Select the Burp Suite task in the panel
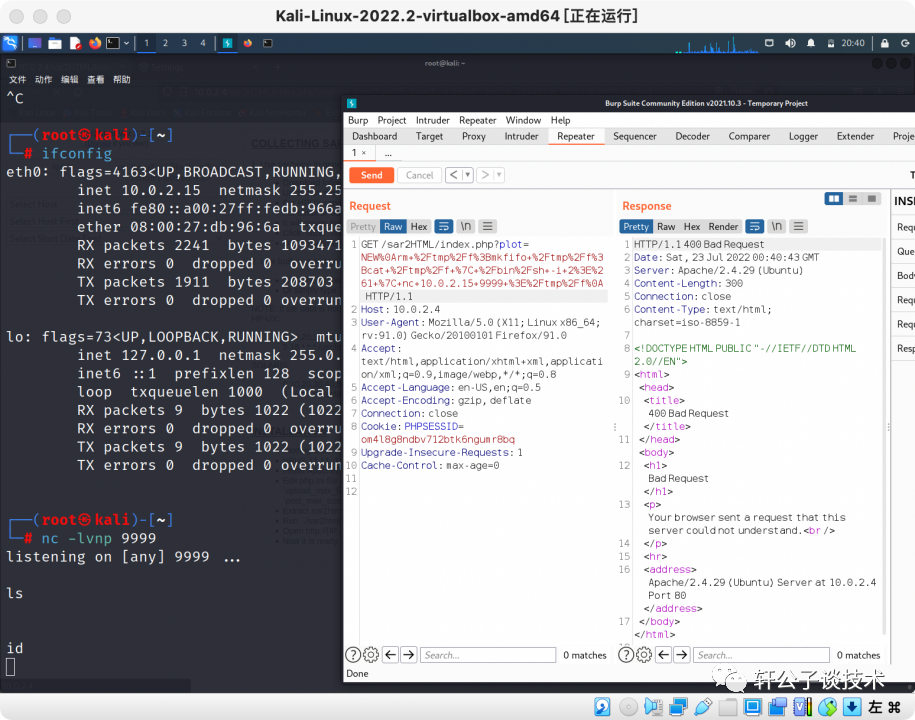Screen dimensions: 915x720 click(228, 43)
